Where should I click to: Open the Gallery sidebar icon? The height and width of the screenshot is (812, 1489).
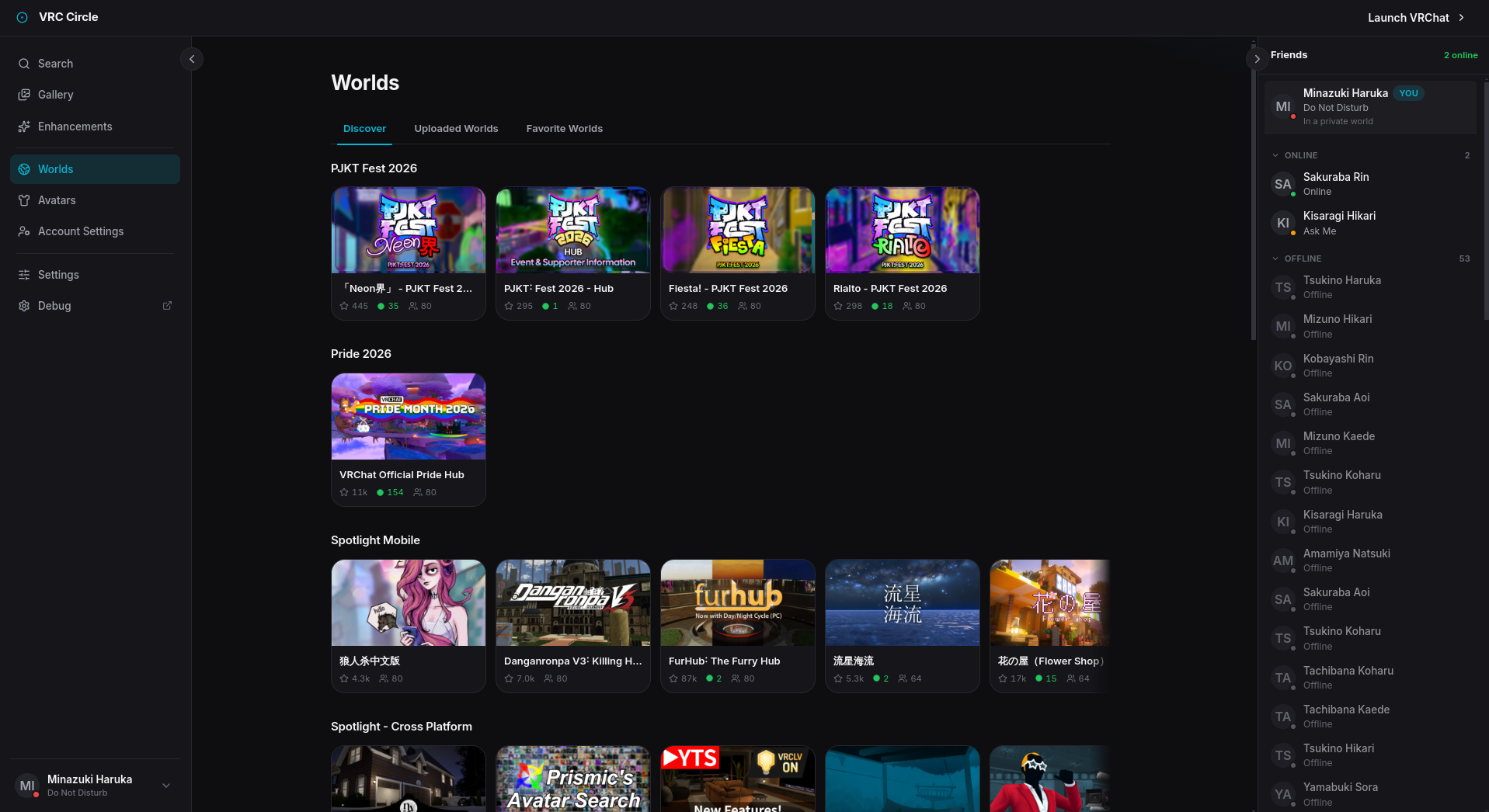point(24,95)
